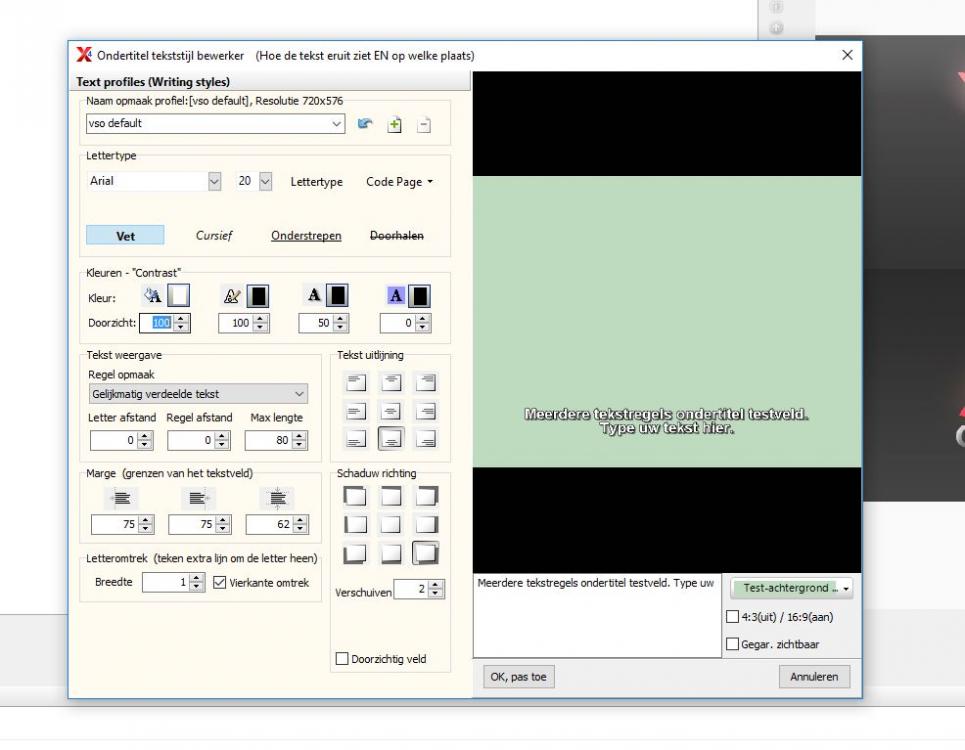Pick the white text fill color swatch
Screen dimensions: 965x750
point(177,298)
